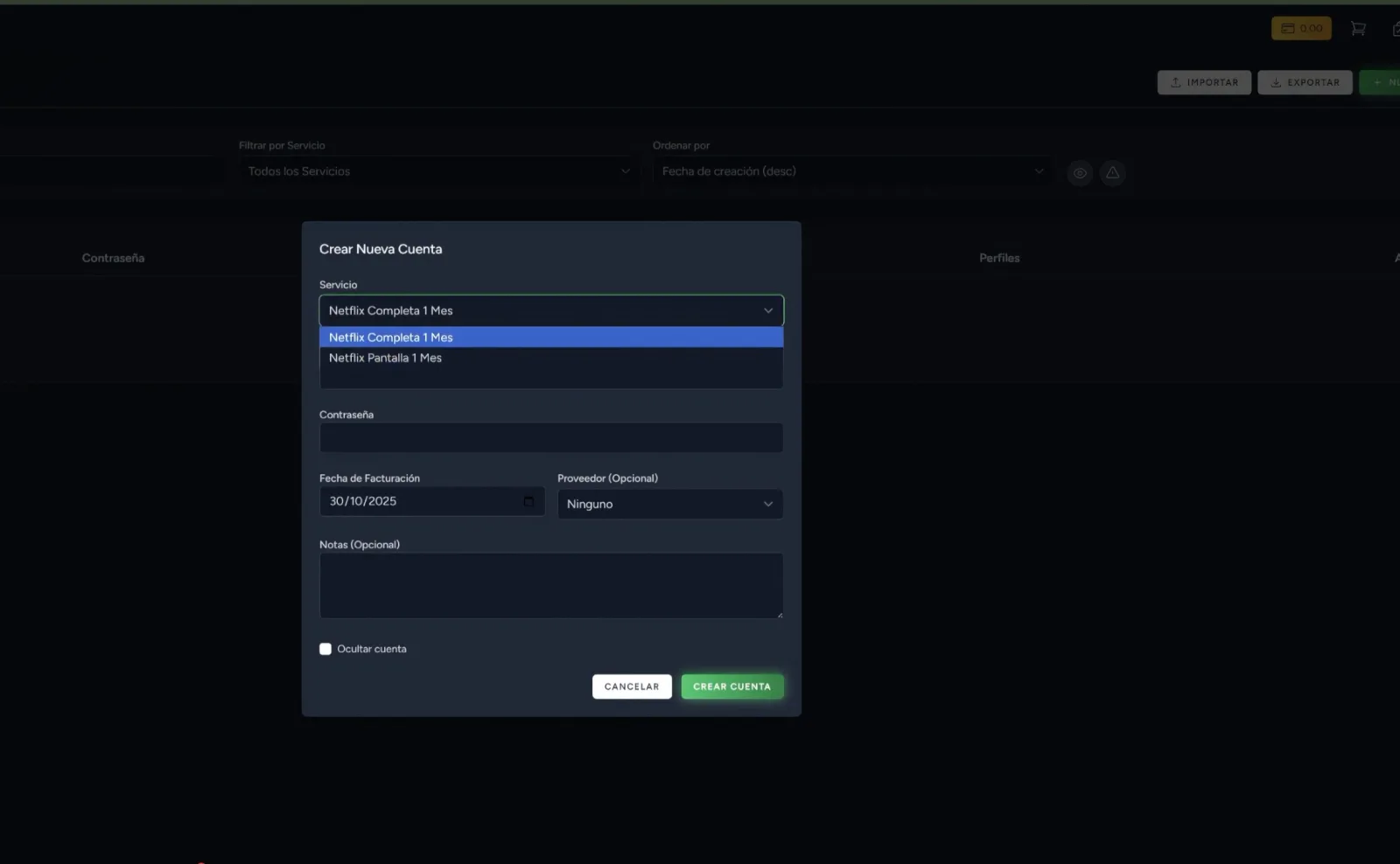Check the Ocultar cuenta checkbox
The image size is (1400, 864).
325,649
